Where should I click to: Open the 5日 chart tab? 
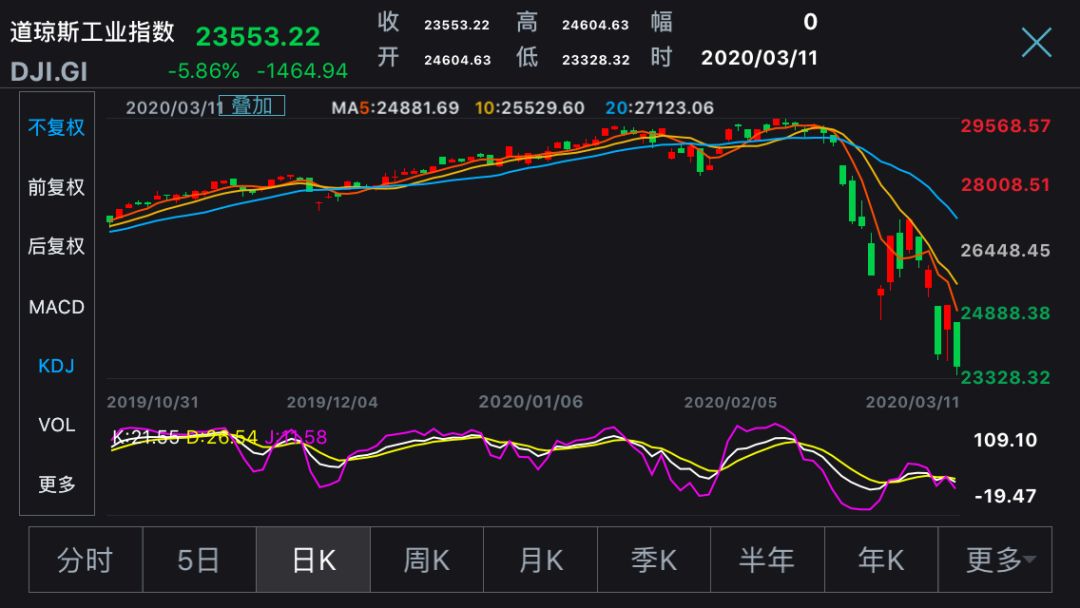pyautogui.click(x=199, y=560)
